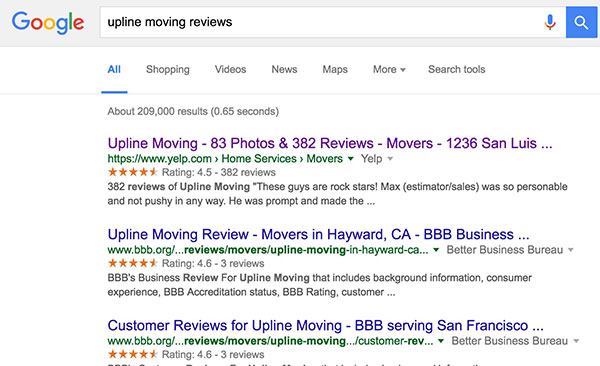Open Search tools
Screen dimensions: 600x366
click(457, 70)
